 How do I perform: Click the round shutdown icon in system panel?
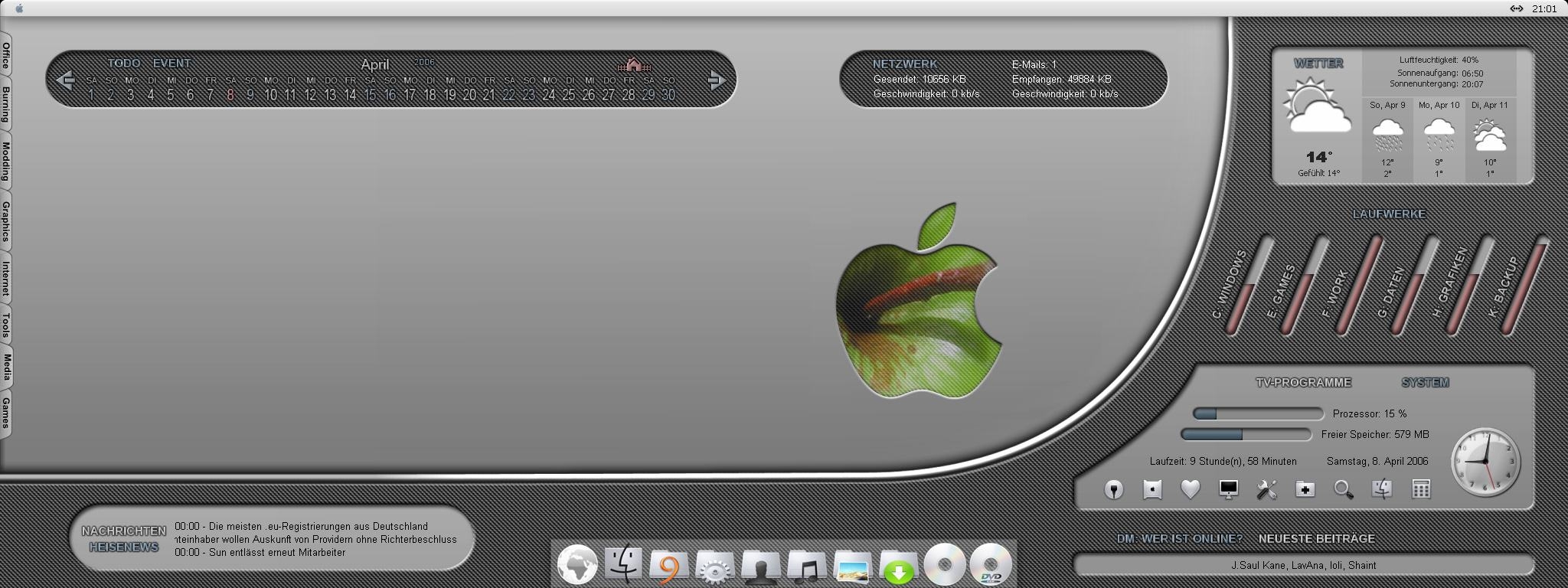tap(1114, 489)
